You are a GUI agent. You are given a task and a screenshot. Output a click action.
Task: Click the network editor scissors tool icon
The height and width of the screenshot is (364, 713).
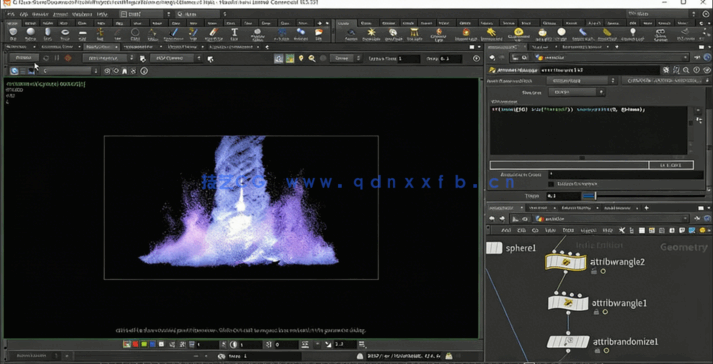622,230
